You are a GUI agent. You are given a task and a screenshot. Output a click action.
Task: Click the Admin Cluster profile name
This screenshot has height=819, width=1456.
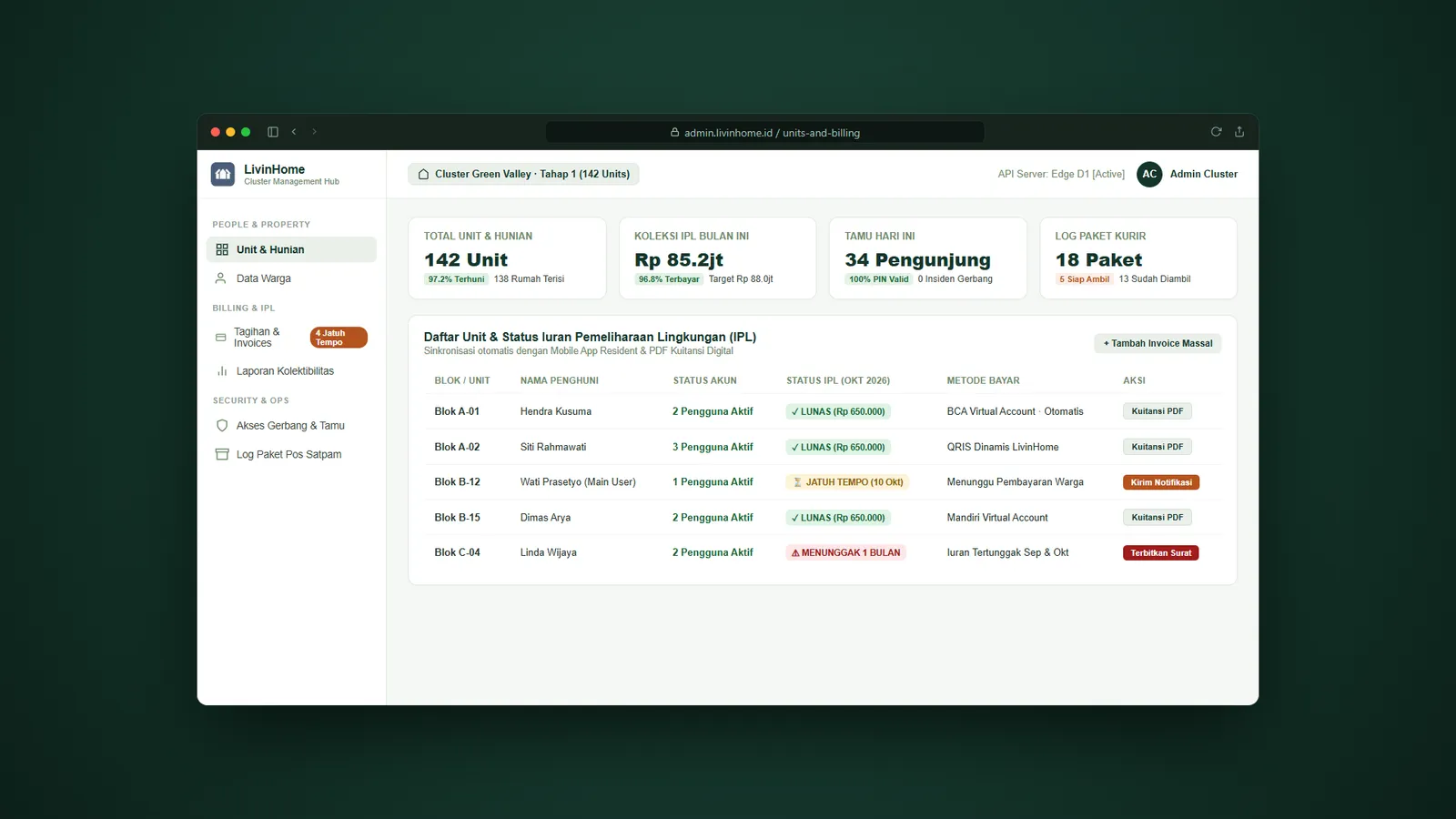tap(1203, 174)
